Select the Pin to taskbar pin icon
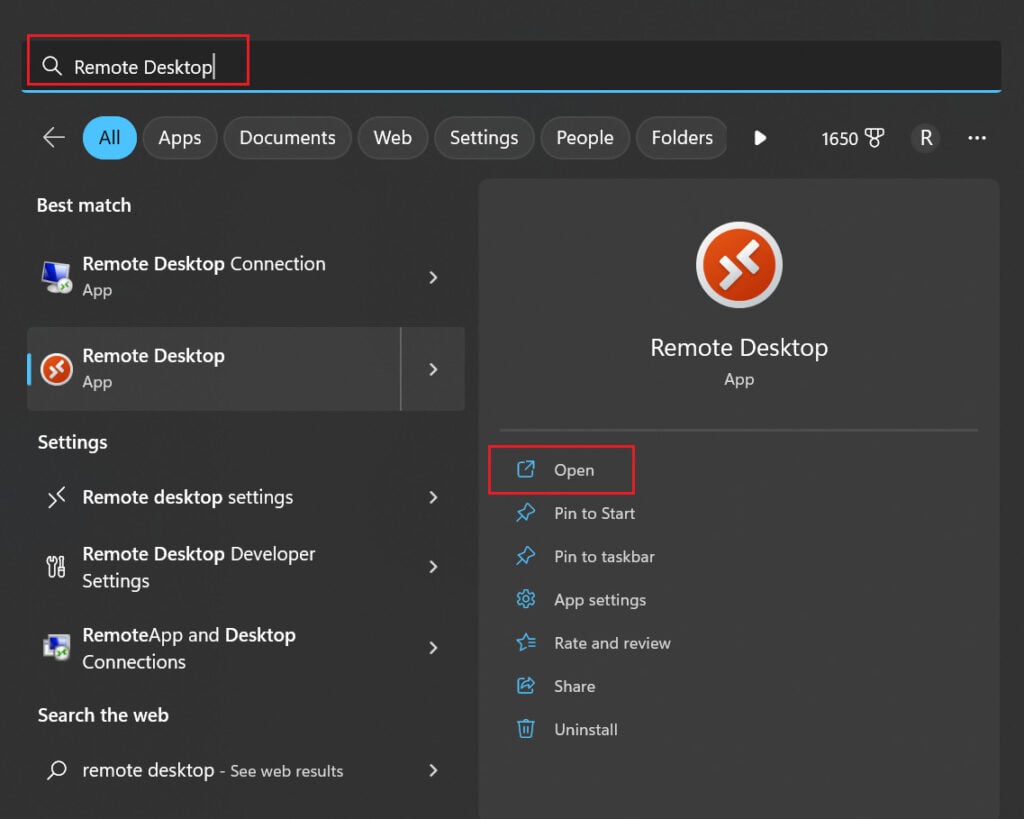This screenshot has width=1024, height=819. tap(526, 556)
